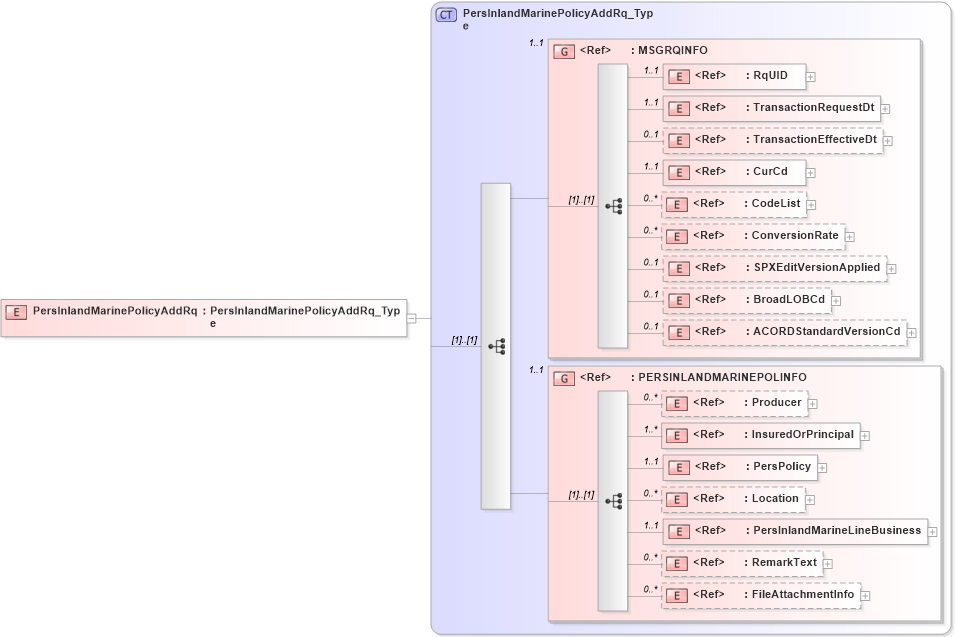Expand the FileAttachmentInfo element
The height and width of the screenshot is (637, 955).
866,594
